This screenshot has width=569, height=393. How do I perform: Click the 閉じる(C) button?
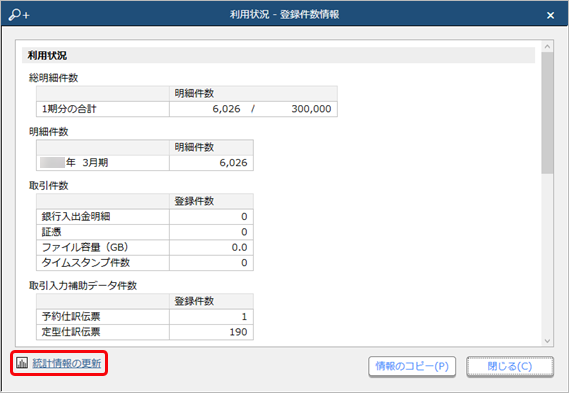point(510,366)
